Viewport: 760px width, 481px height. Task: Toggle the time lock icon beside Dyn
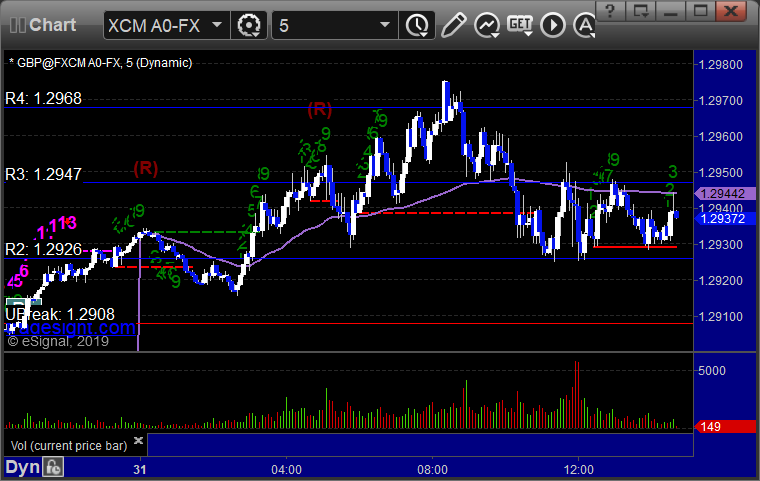(53, 467)
